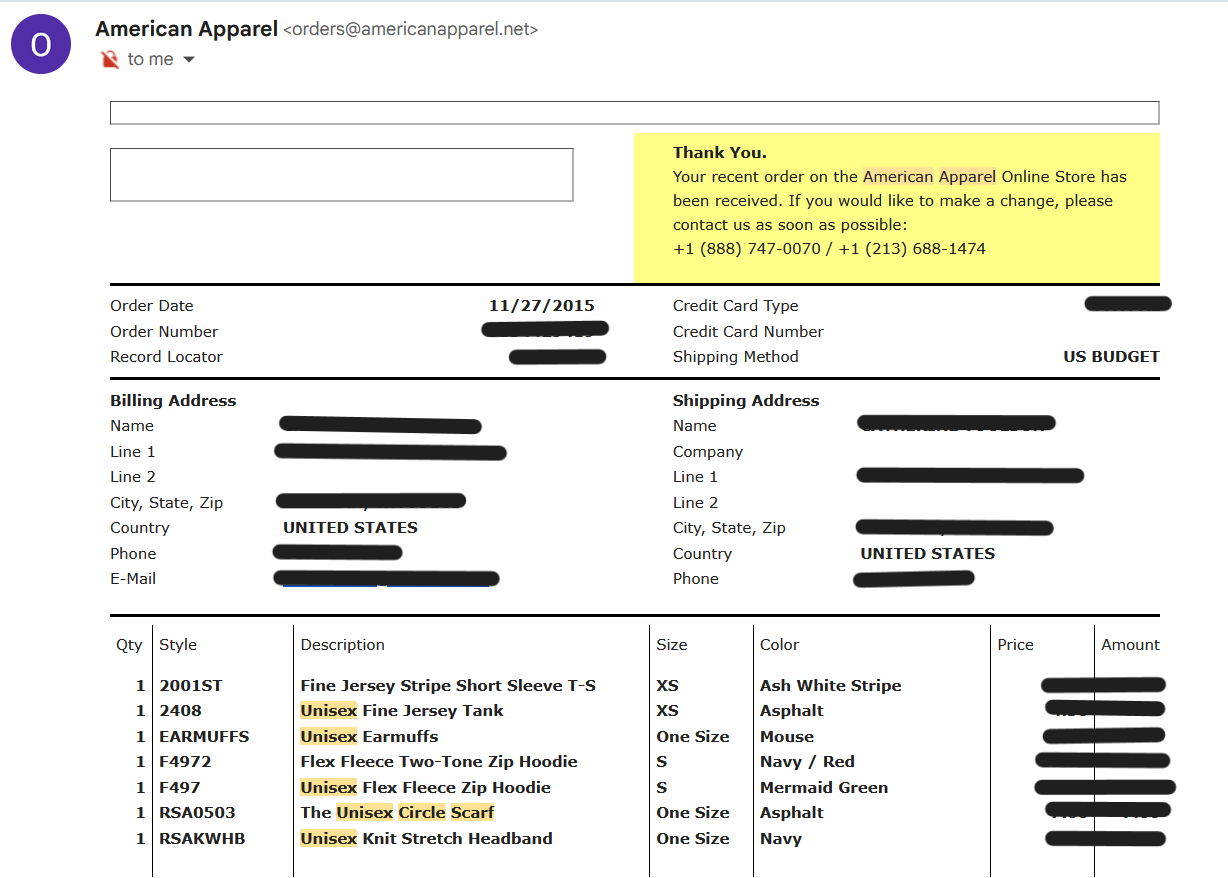Click the 'Navy' color in the RSAKWHB row
Screen dimensions: 1228x878
point(781,839)
